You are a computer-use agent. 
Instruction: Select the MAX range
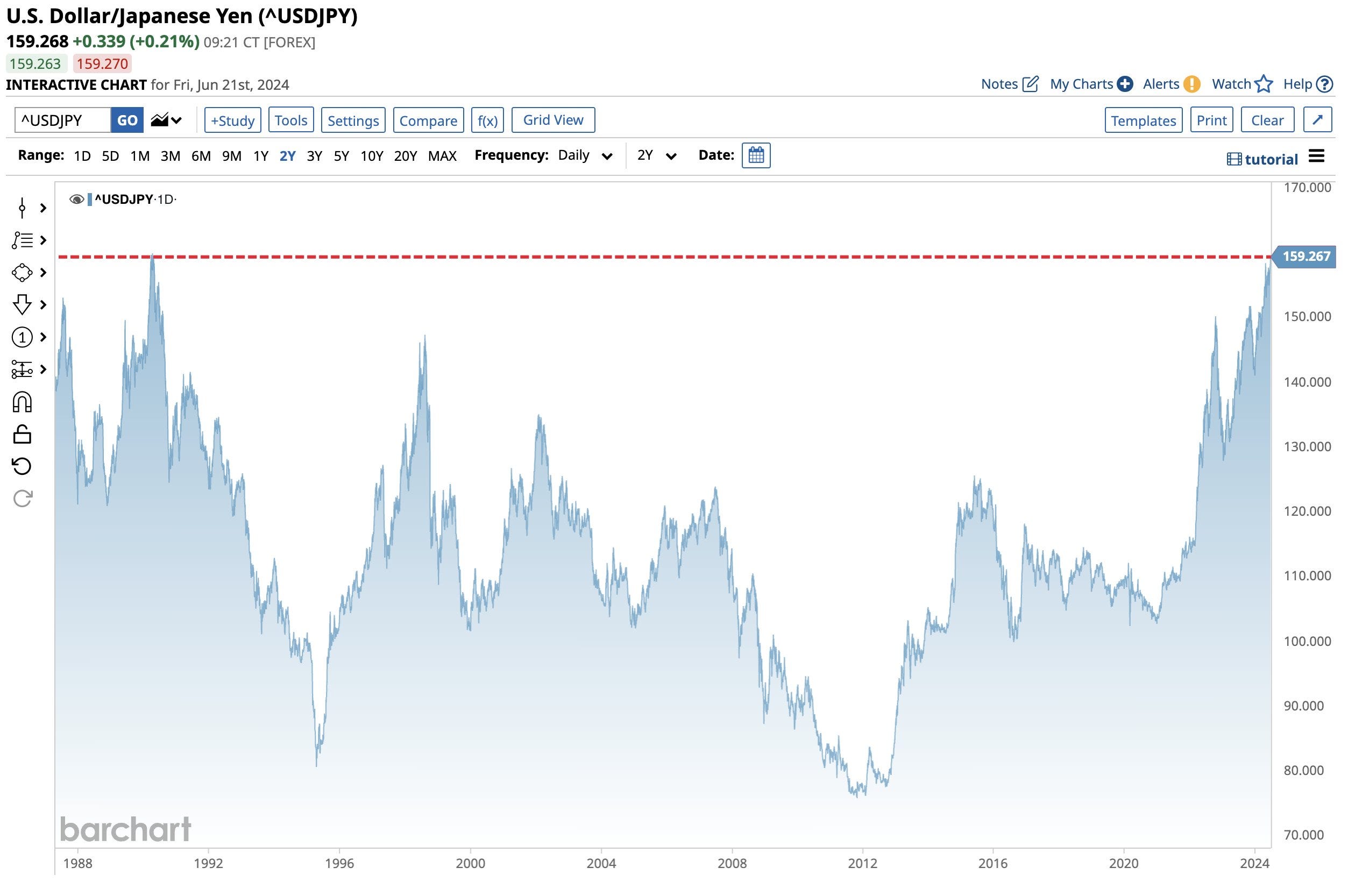[442, 156]
